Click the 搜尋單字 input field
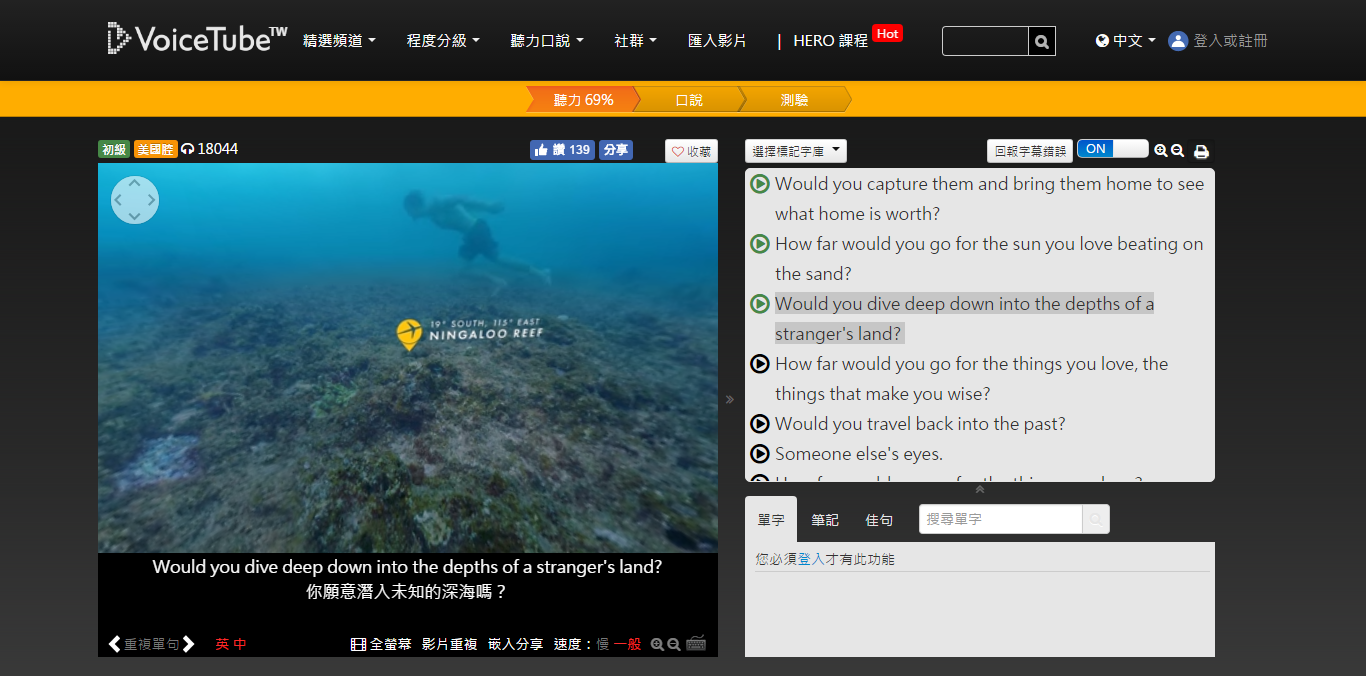Image resolution: width=1366 pixels, height=676 pixels. (x=1000, y=519)
